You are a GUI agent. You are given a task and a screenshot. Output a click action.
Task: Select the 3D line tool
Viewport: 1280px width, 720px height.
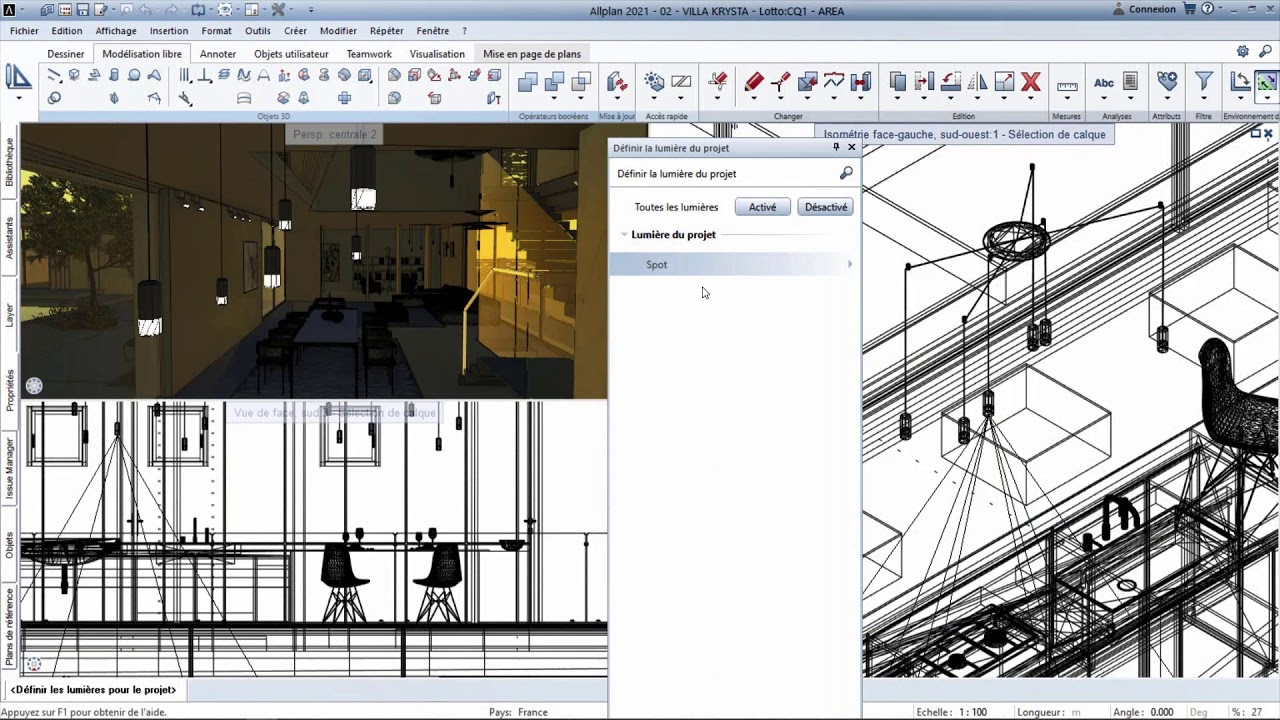(54, 75)
